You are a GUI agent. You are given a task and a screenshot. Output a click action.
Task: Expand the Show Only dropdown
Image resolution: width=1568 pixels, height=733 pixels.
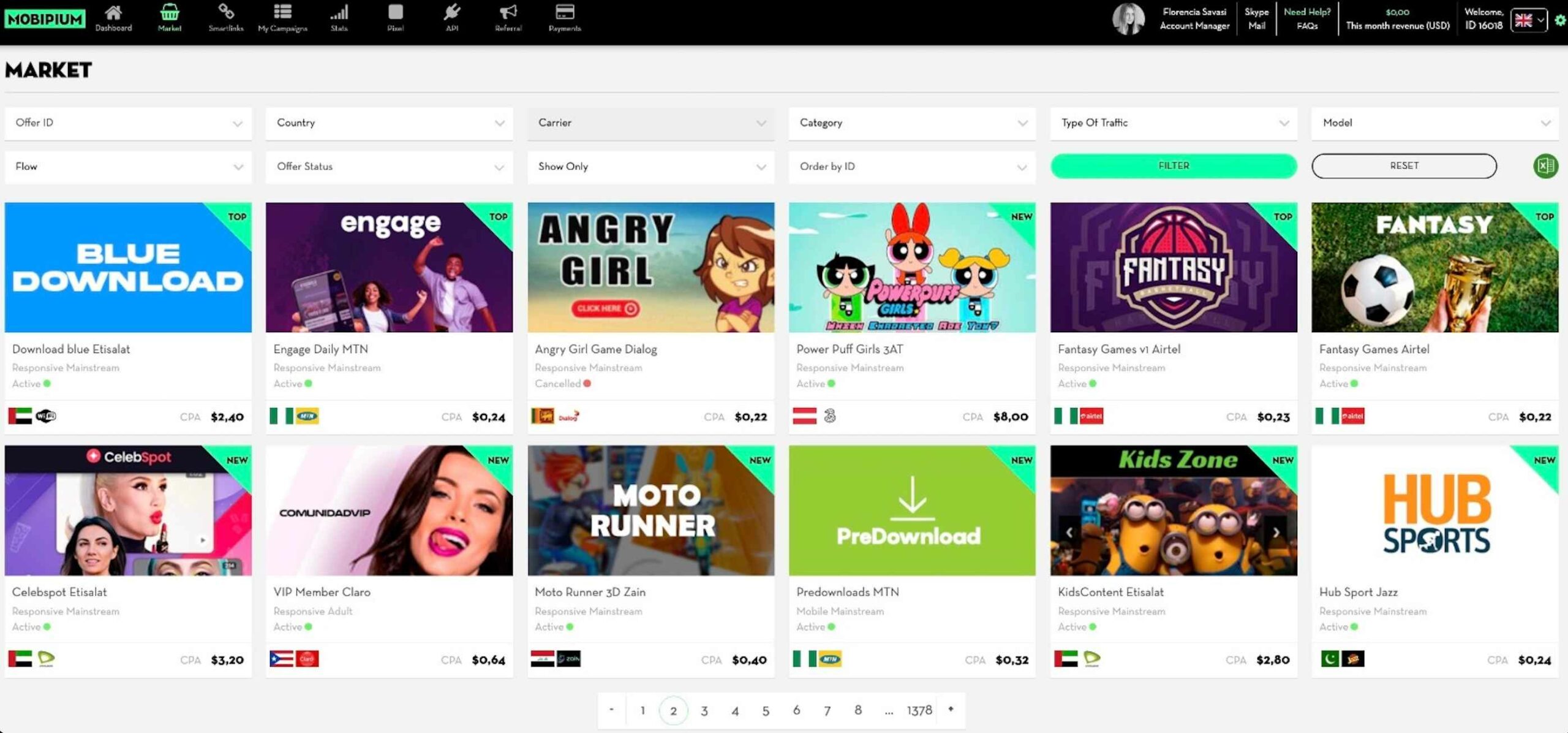click(650, 167)
